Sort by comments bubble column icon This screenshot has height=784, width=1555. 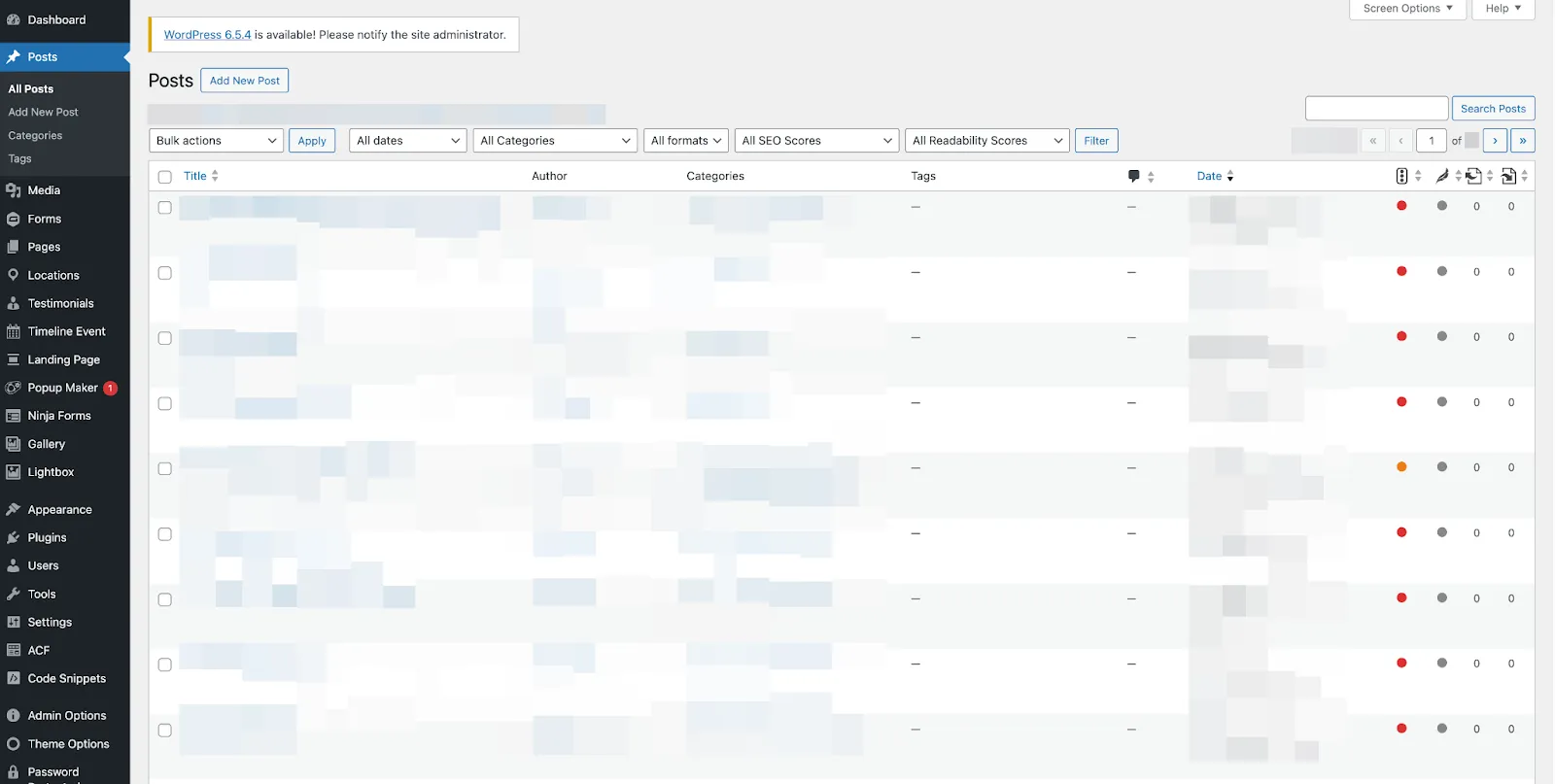[x=1133, y=176]
